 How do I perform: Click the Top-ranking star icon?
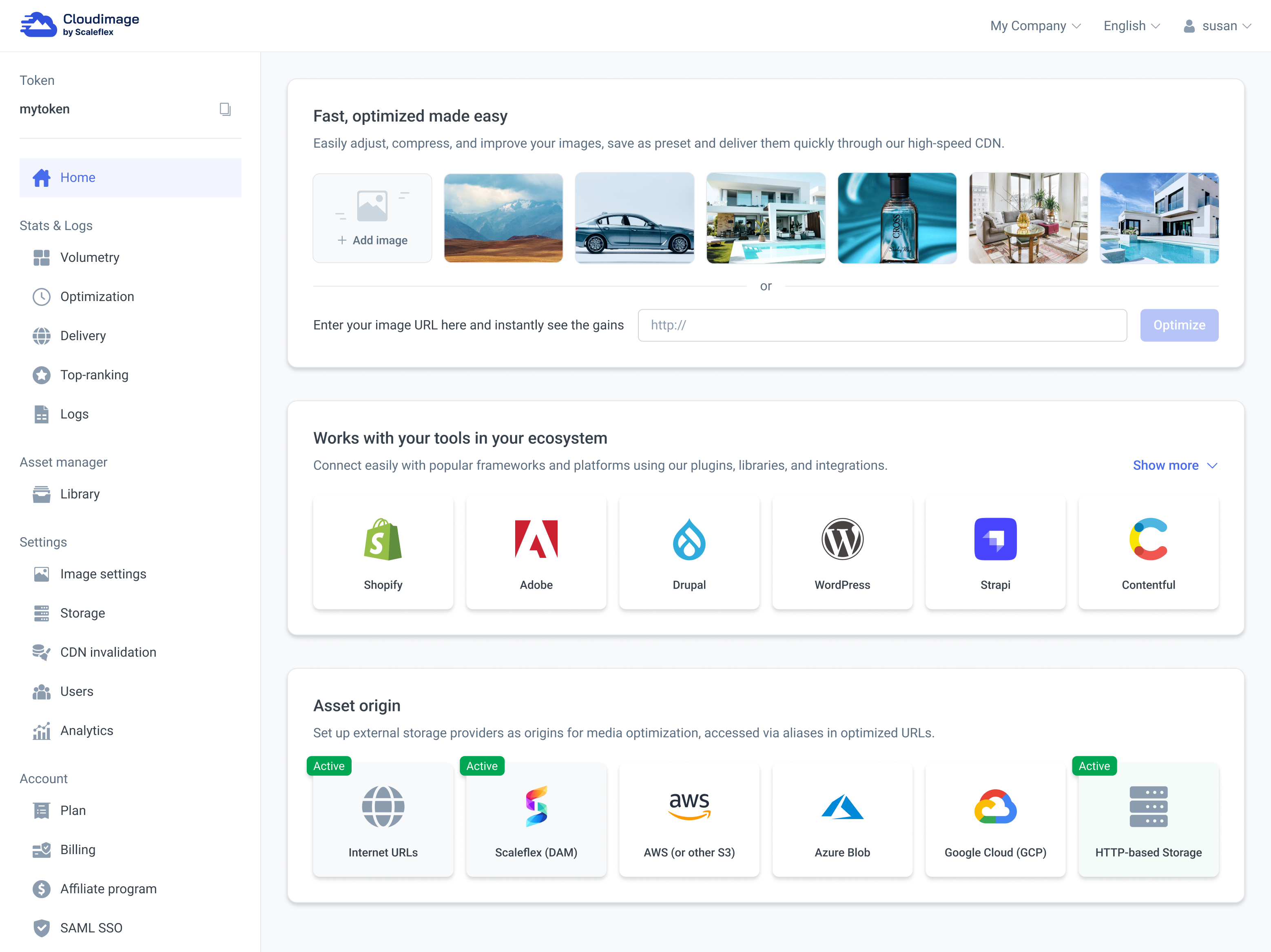[41, 374]
